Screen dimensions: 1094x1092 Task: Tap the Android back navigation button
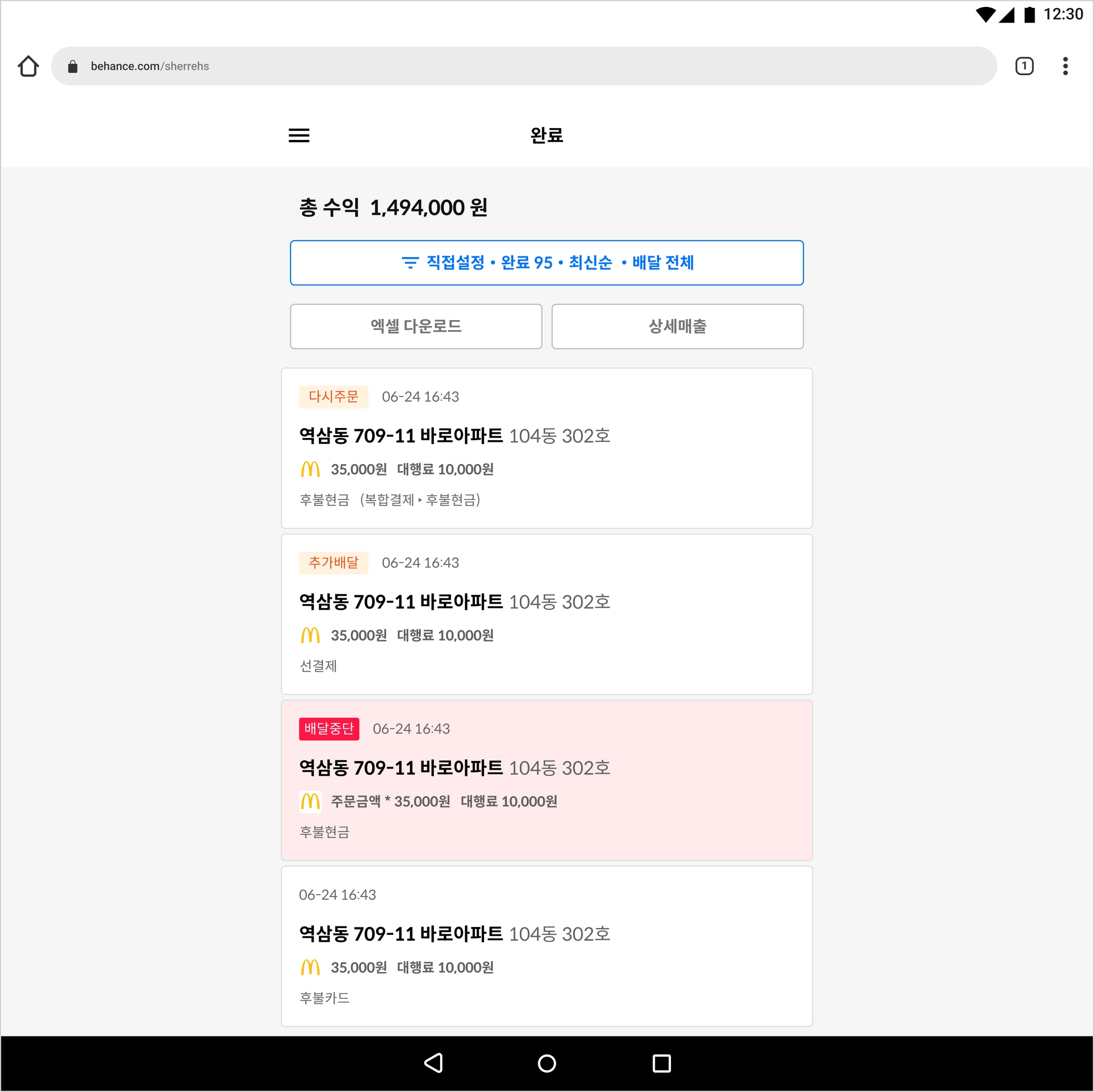click(x=433, y=1063)
